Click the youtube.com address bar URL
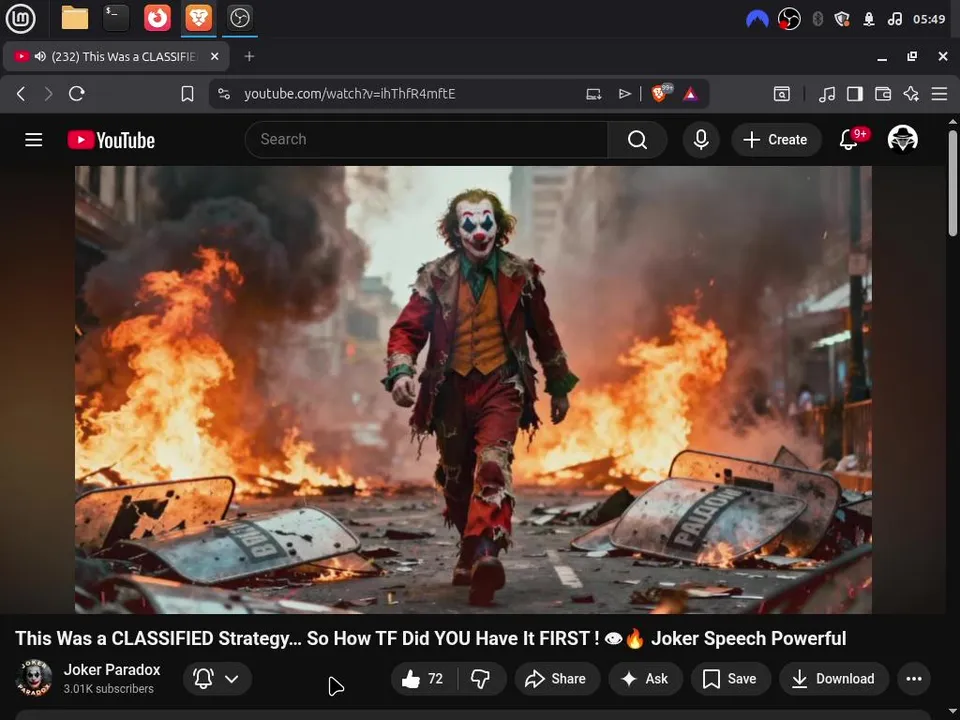The height and width of the screenshot is (720, 960). [350, 94]
